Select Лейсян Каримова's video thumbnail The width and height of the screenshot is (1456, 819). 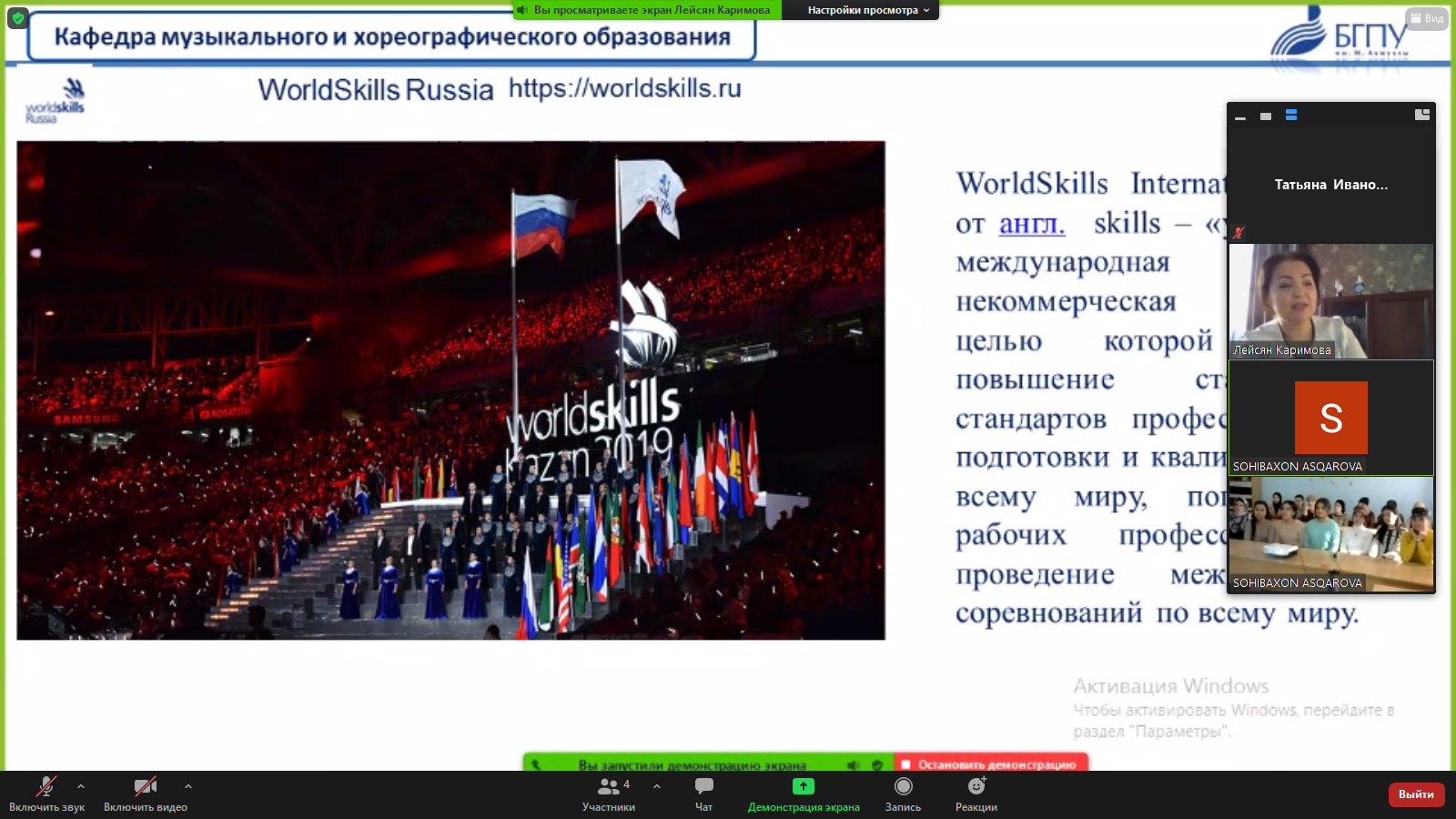point(1330,301)
